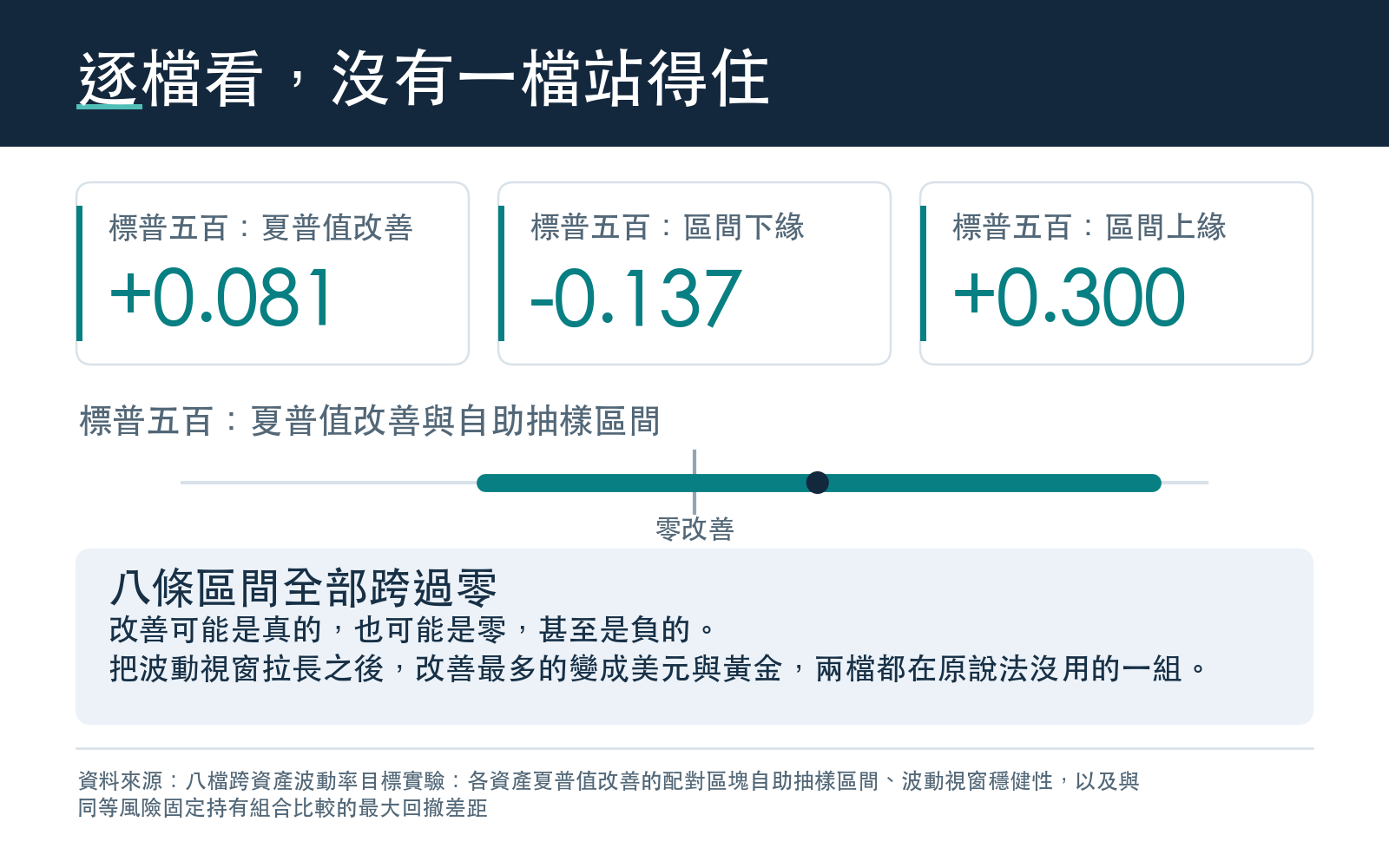
Task: Click the teal bootstrap interval bar
Action: tap(819, 483)
